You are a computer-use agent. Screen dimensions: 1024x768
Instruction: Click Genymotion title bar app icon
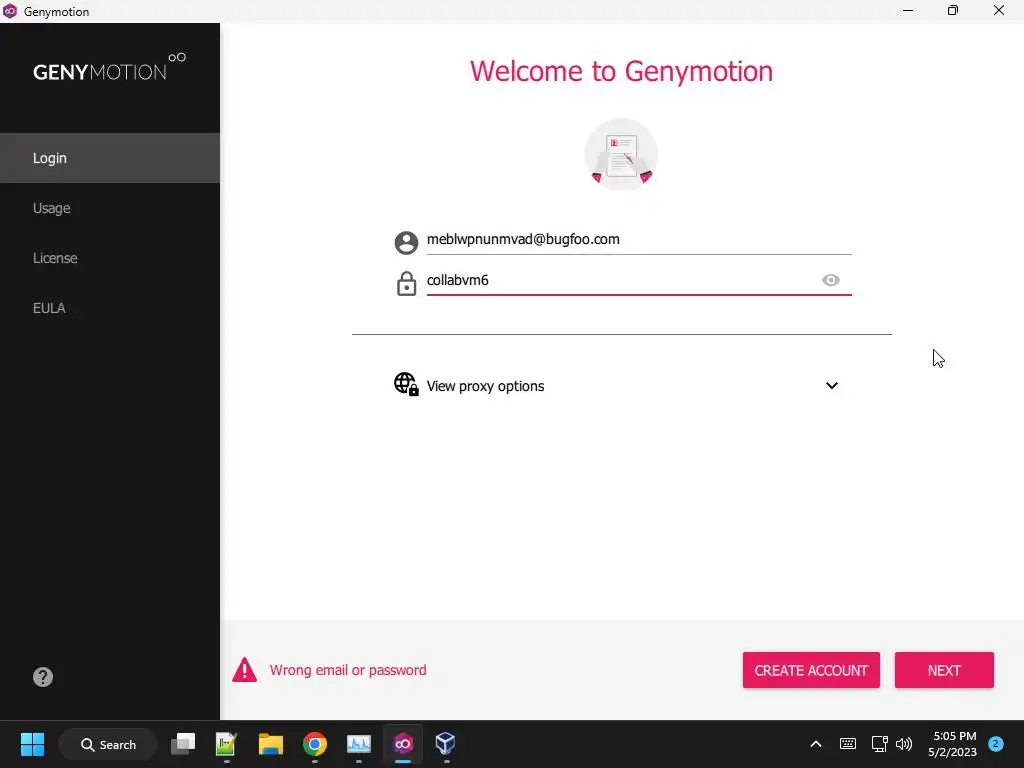pyautogui.click(x=10, y=11)
